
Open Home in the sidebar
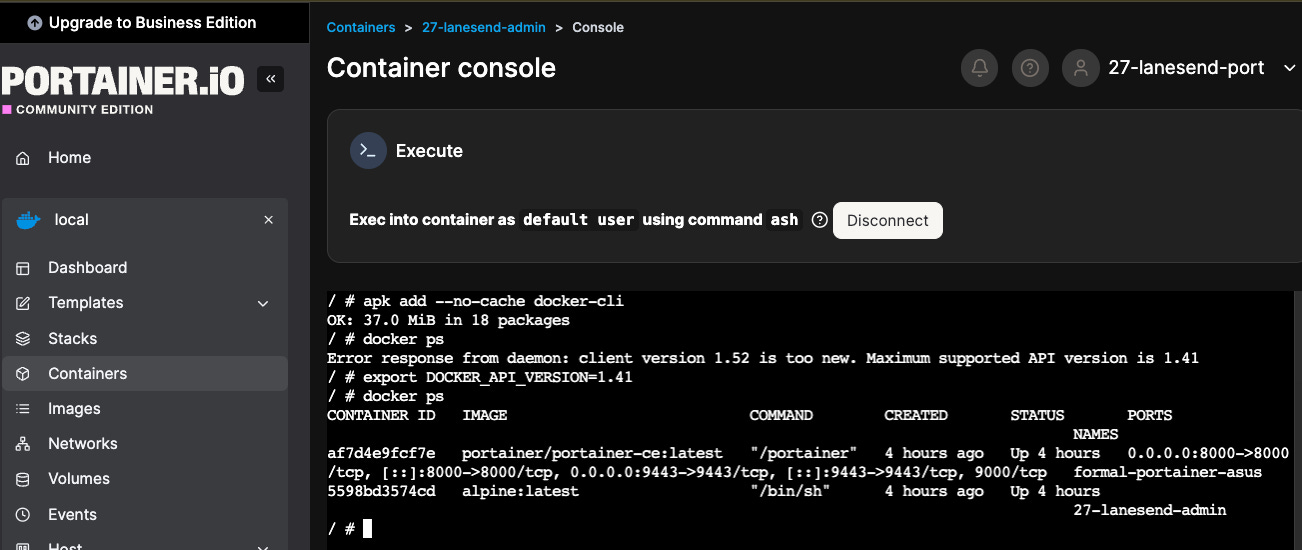(144, 158)
